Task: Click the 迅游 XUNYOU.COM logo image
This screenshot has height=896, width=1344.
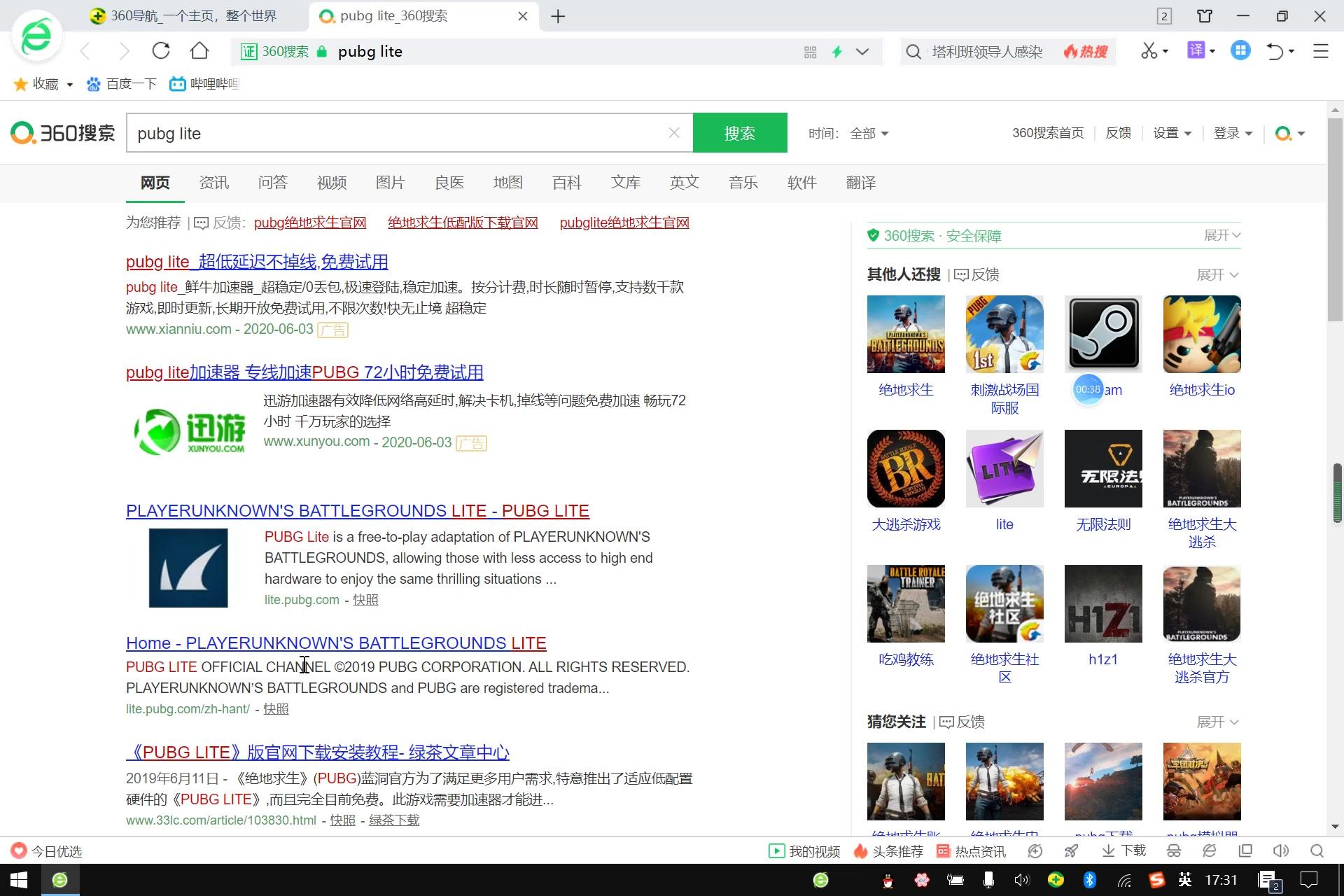Action: [x=190, y=432]
